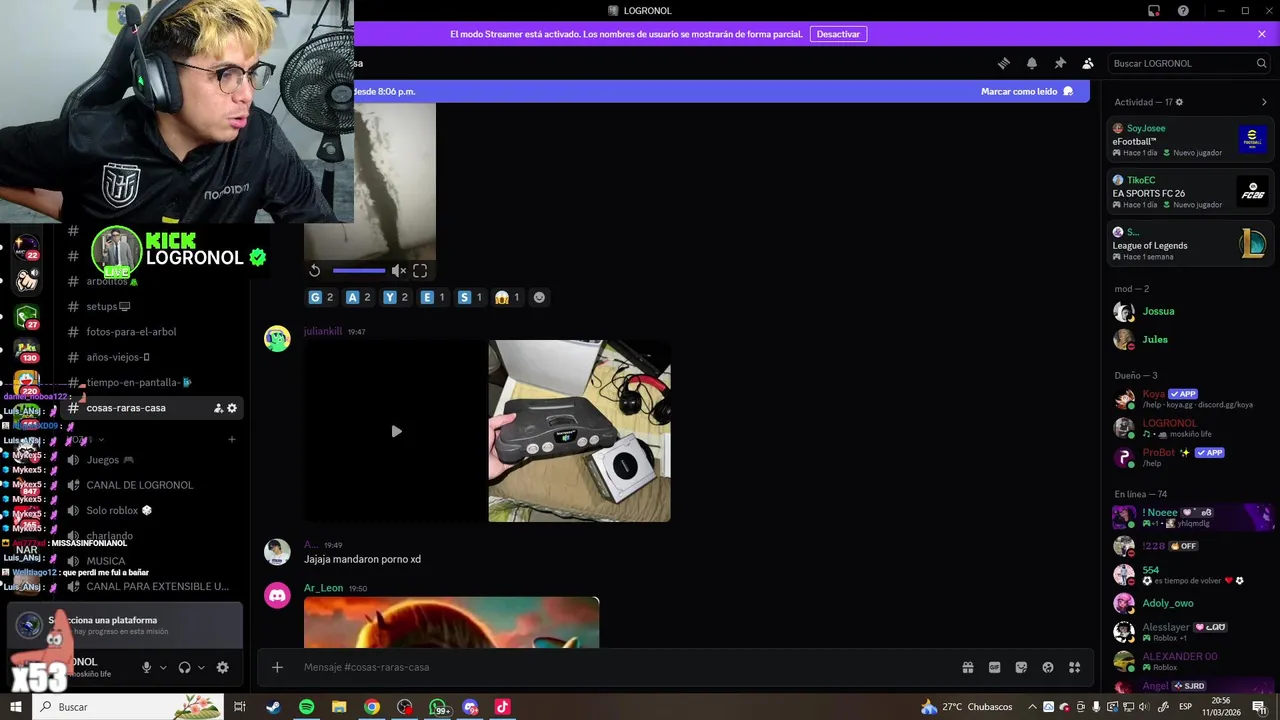The height and width of the screenshot is (720, 1280).
Task: Toggle the E reaction with count 1
Action: [x=433, y=297]
